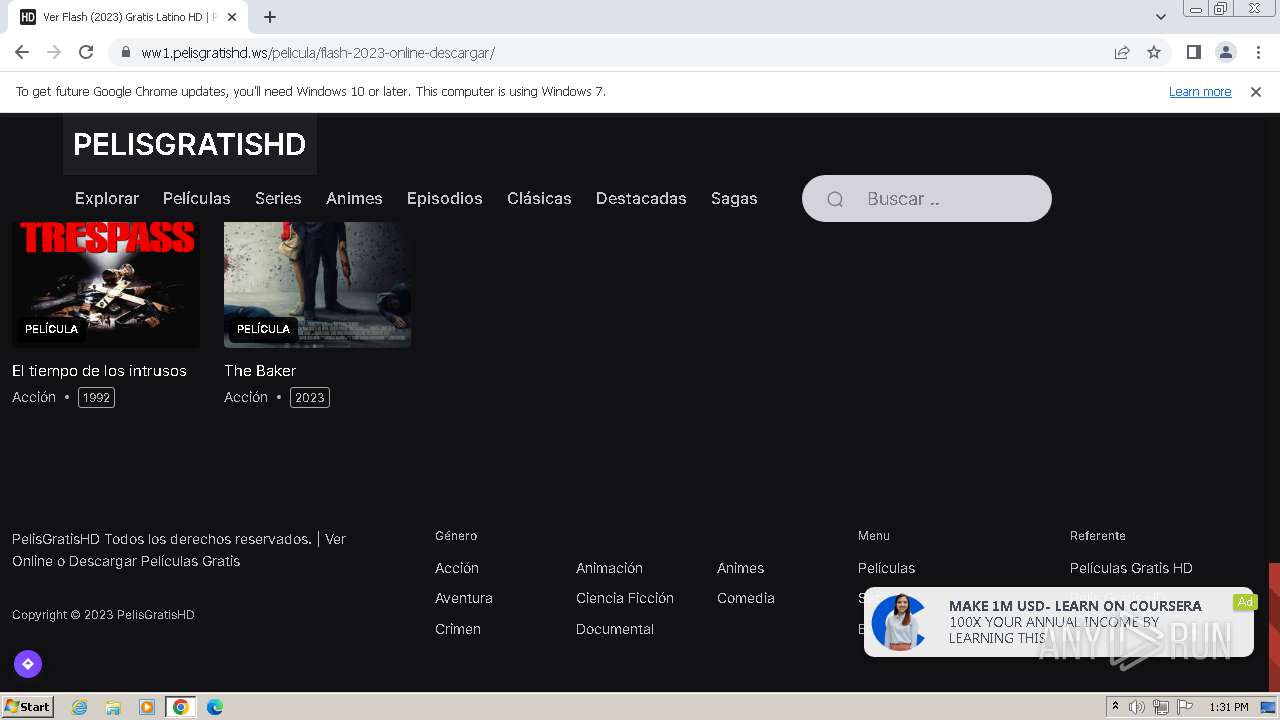Open El tiempo de los intrusos title
The width and height of the screenshot is (1280, 720).
pos(99,370)
